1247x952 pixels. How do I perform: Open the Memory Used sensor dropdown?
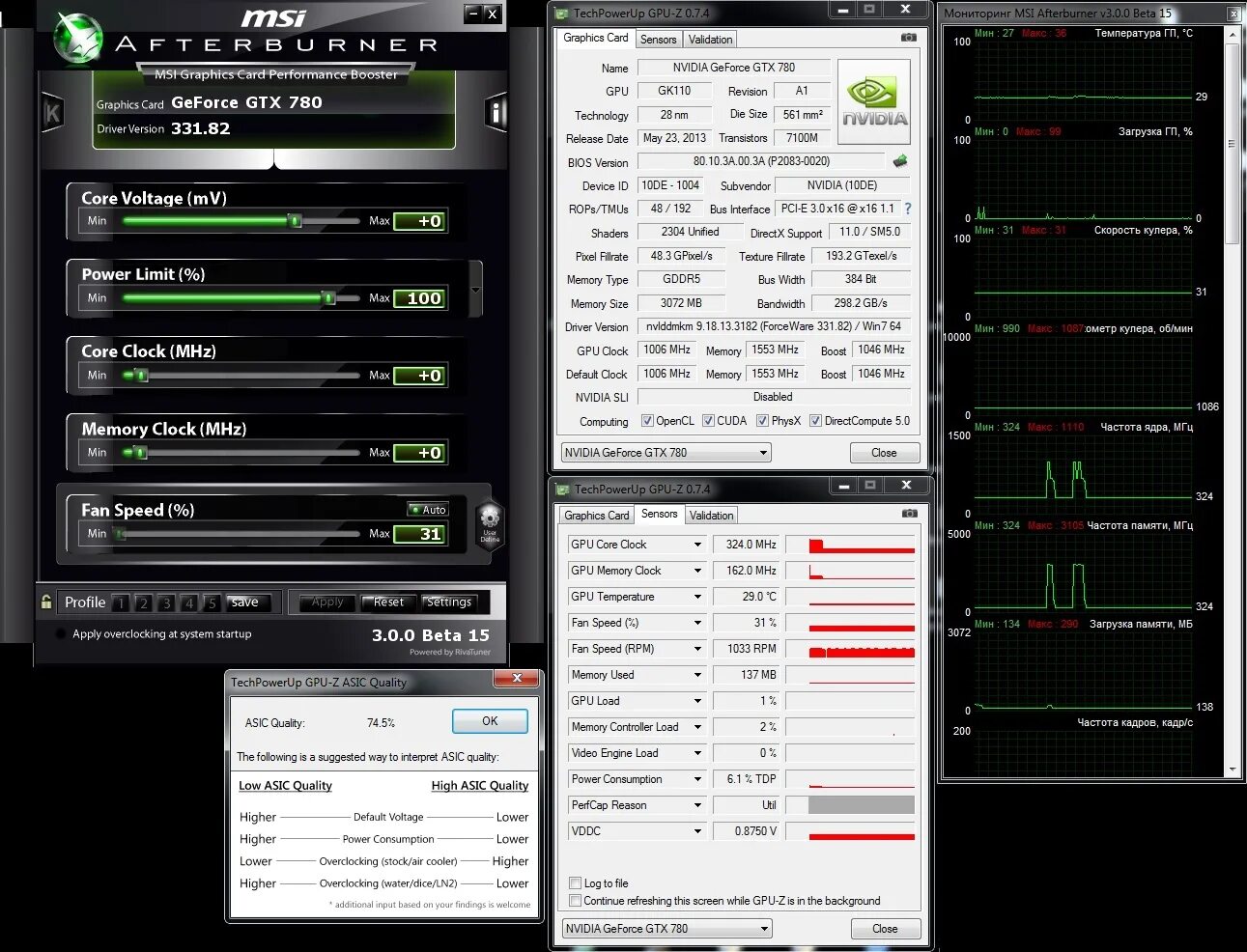coord(697,675)
